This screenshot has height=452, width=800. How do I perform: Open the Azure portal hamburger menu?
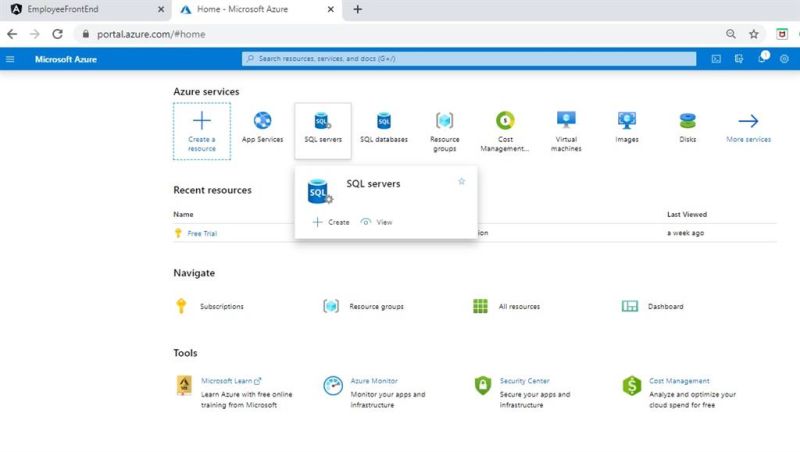pos(10,59)
